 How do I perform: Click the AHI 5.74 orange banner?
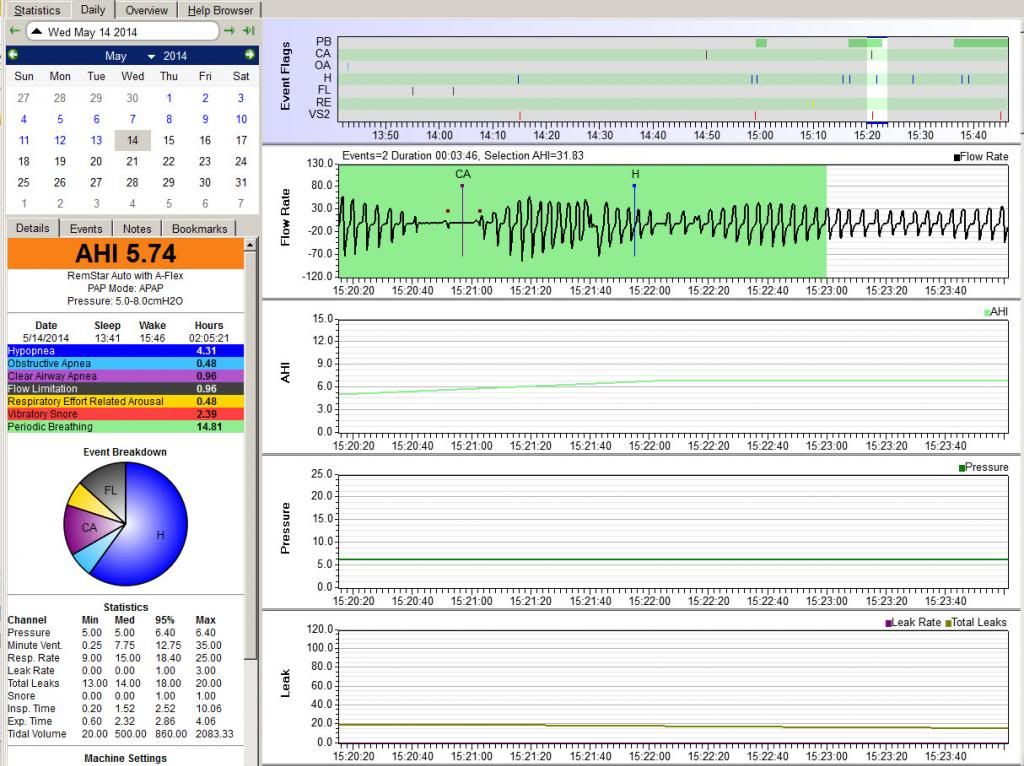(x=125, y=253)
